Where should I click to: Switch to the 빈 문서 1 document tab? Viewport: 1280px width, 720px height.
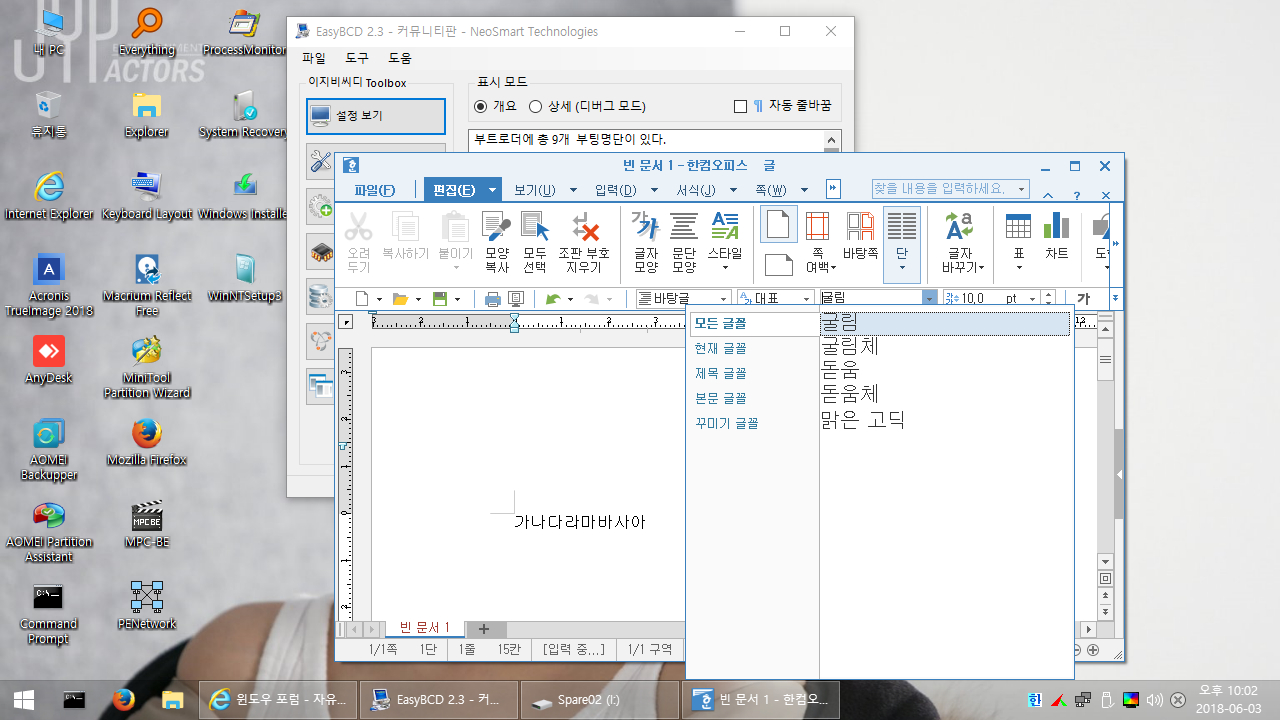click(x=424, y=628)
